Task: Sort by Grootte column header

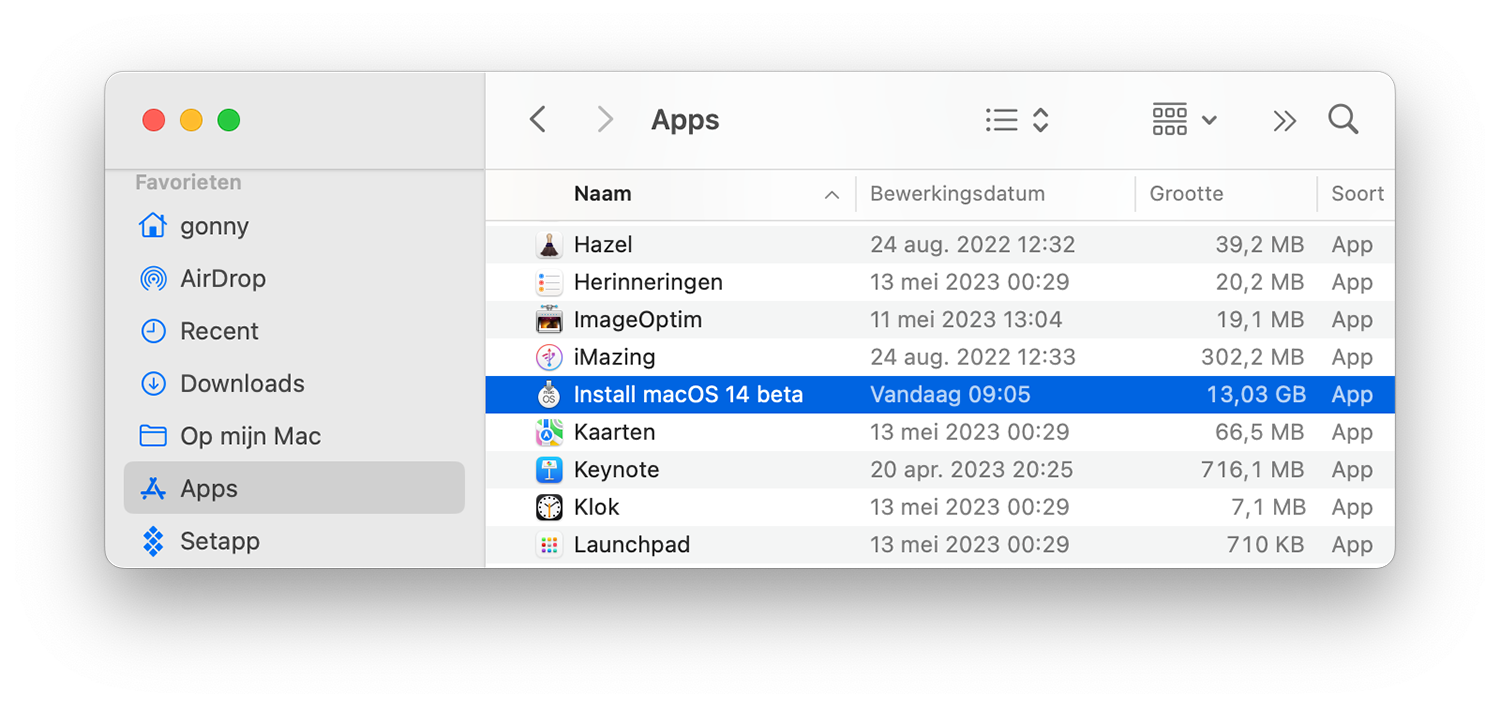Action: click(x=1186, y=194)
